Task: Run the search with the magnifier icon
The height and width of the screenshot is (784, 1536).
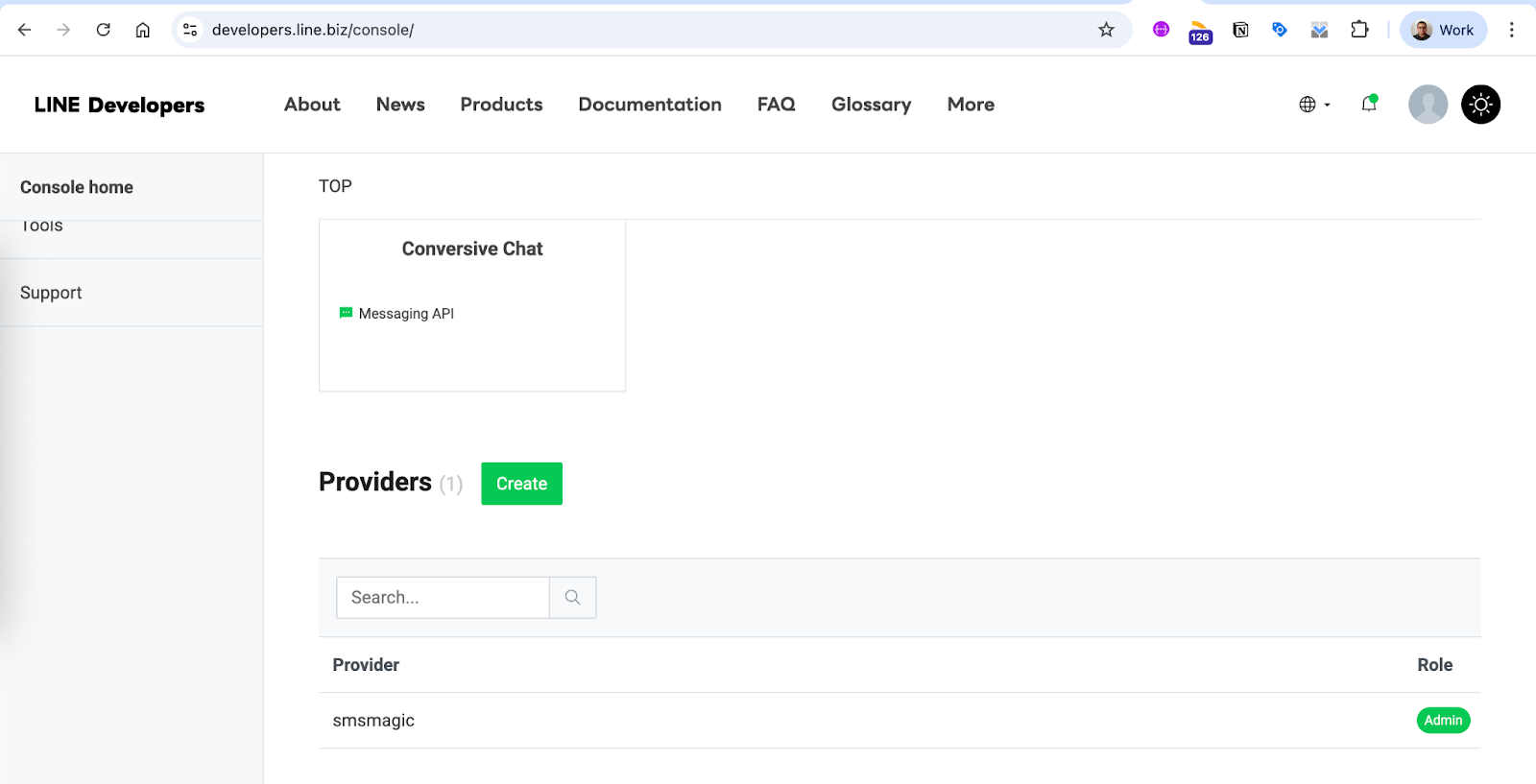Action: coord(572,597)
